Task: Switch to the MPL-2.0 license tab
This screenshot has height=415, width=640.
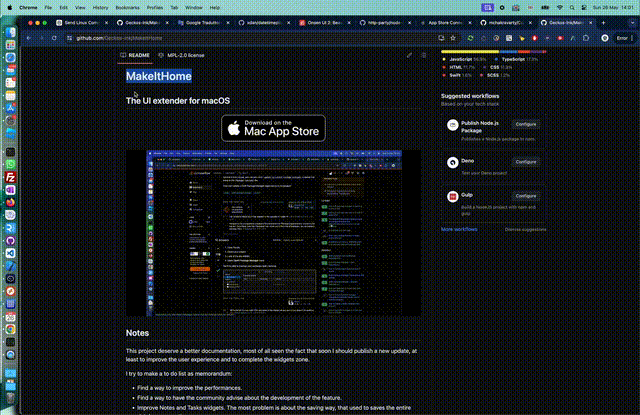Action: point(187,55)
